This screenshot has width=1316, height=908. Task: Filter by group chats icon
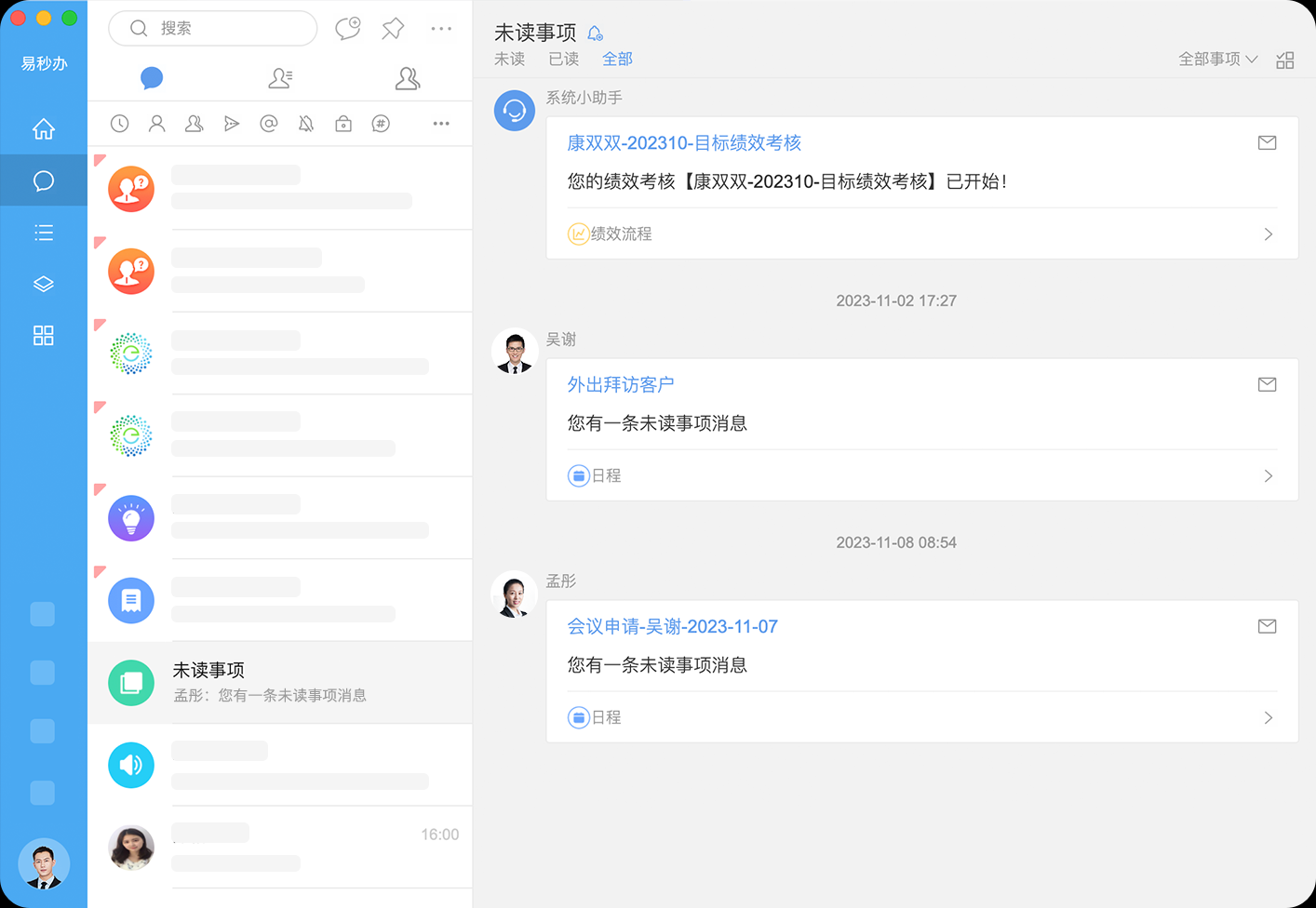click(195, 124)
